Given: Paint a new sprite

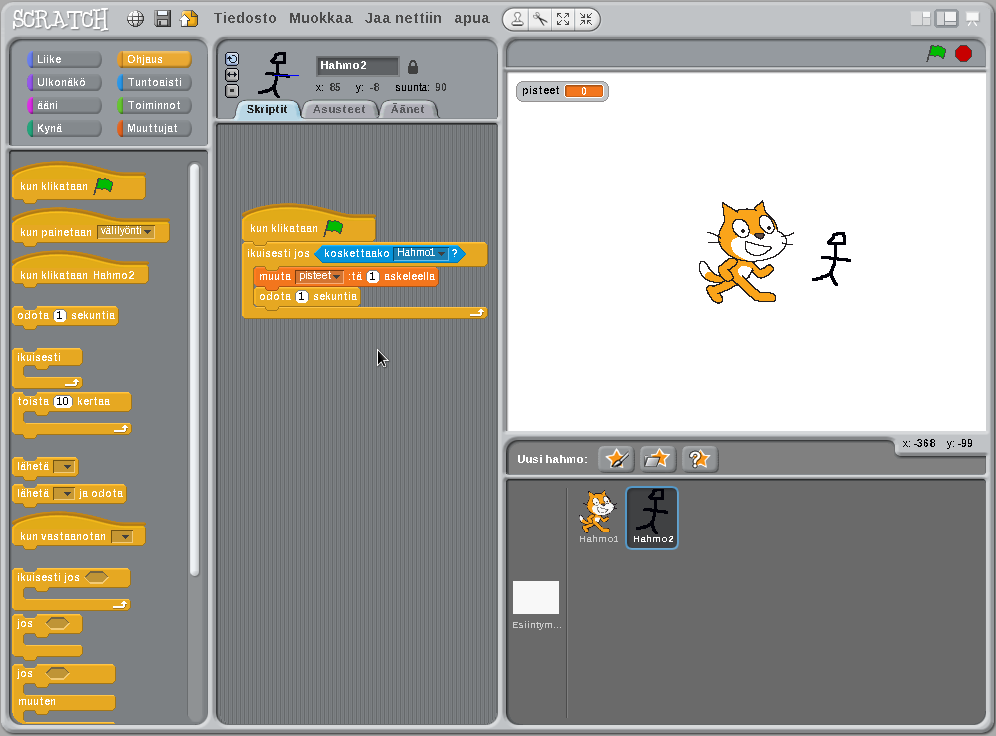Looking at the screenshot, I should pyautogui.click(x=616, y=458).
